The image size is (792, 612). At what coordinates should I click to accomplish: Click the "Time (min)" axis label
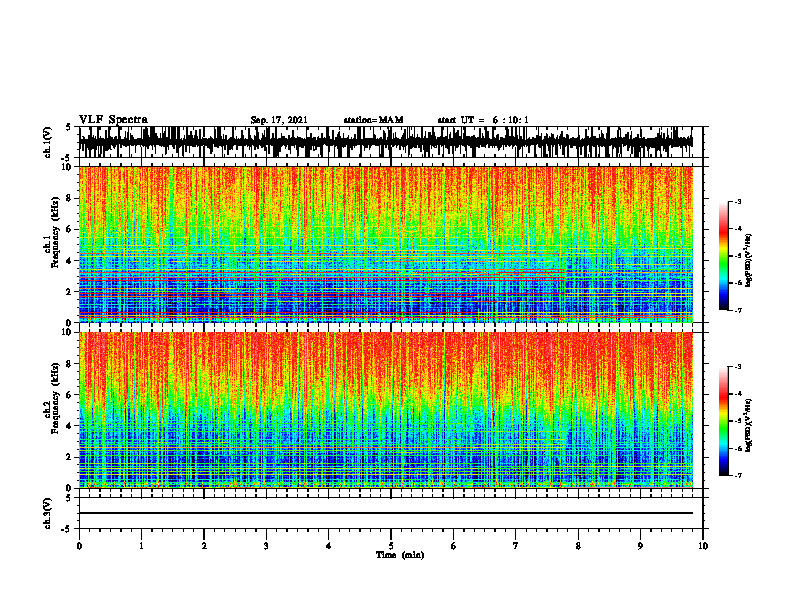coord(400,555)
